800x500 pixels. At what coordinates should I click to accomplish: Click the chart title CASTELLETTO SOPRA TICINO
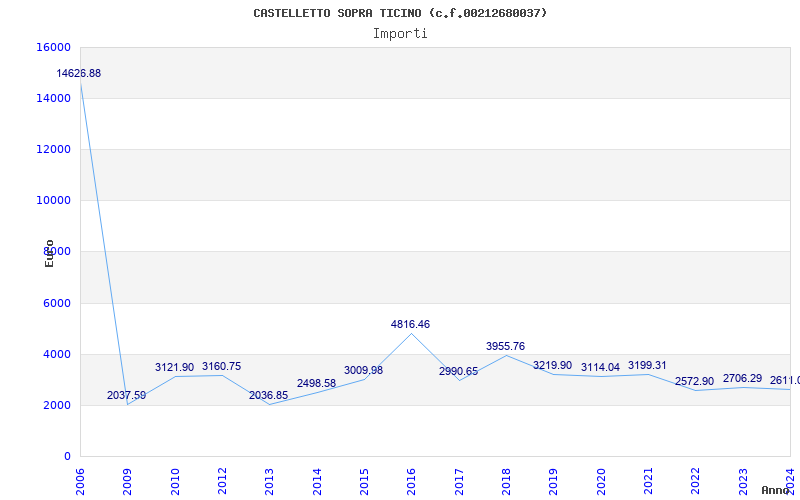(x=400, y=13)
